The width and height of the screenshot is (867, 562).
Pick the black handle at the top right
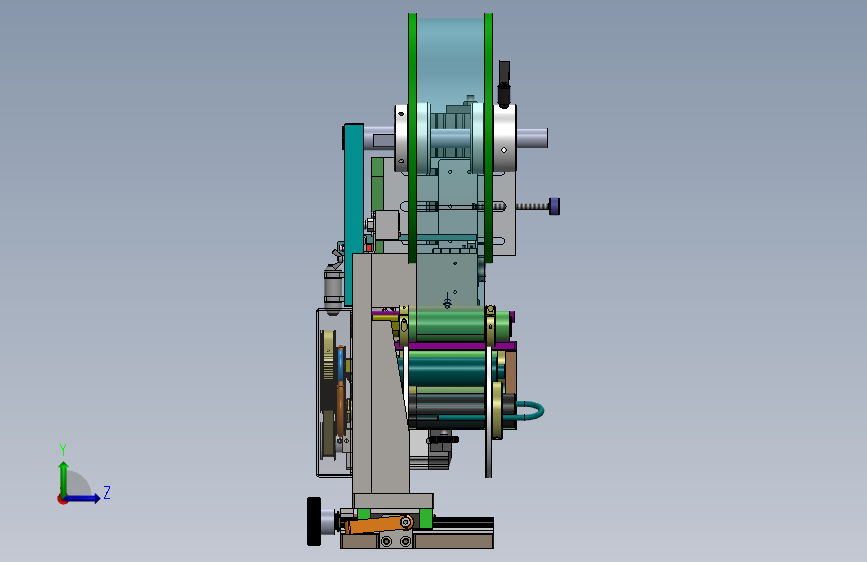click(x=504, y=84)
